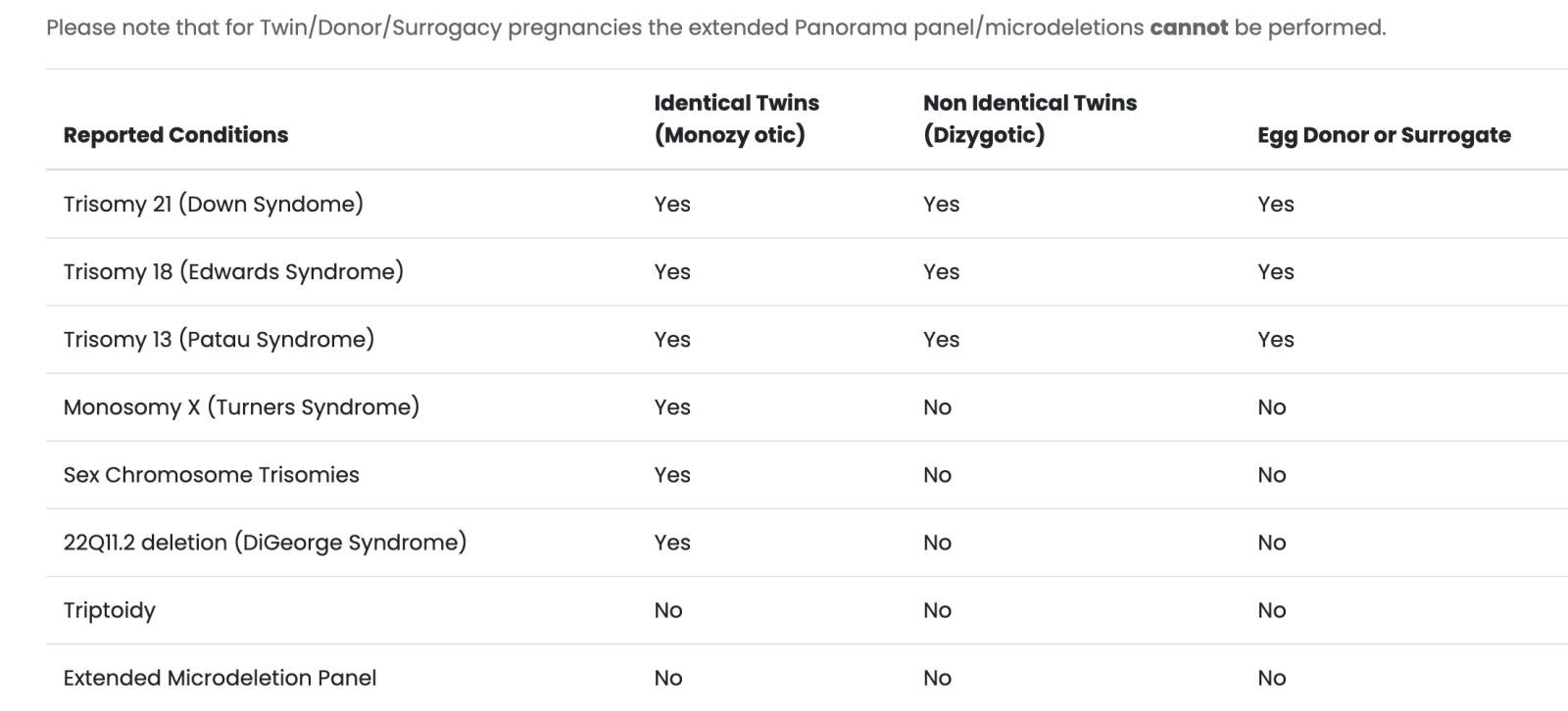Image resolution: width=1568 pixels, height=711 pixels.
Task: Select the "Trisomy 13 (Patau Syndrome)" row label
Action: pyautogui.click(x=219, y=339)
